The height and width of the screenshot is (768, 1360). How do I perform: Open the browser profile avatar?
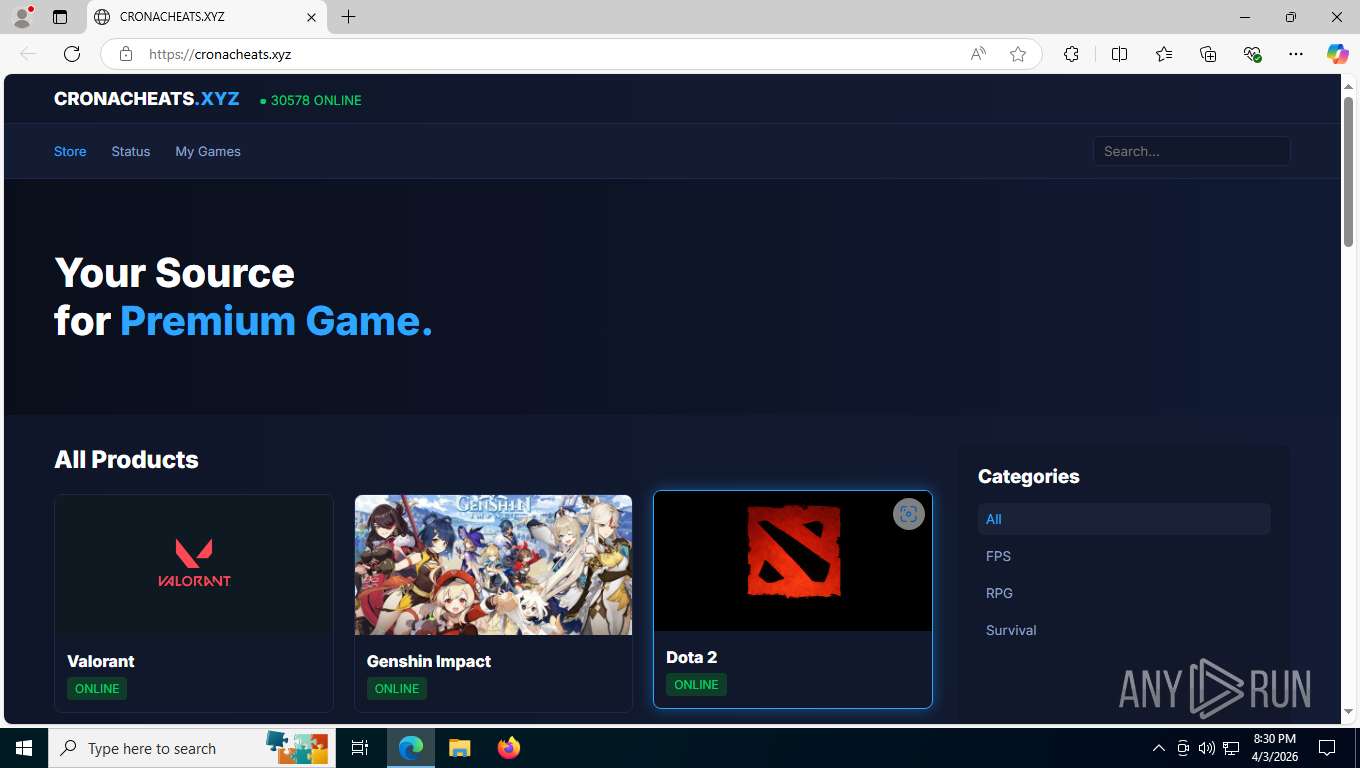click(x=22, y=17)
